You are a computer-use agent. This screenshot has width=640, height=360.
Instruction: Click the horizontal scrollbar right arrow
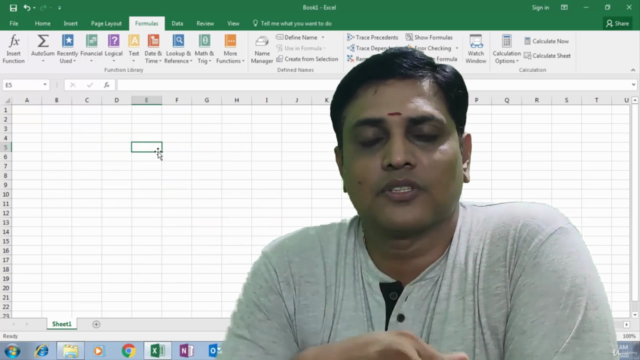(627, 324)
